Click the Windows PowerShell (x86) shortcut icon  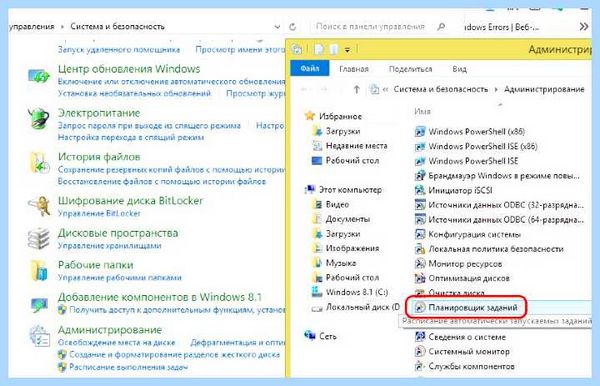(420, 132)
